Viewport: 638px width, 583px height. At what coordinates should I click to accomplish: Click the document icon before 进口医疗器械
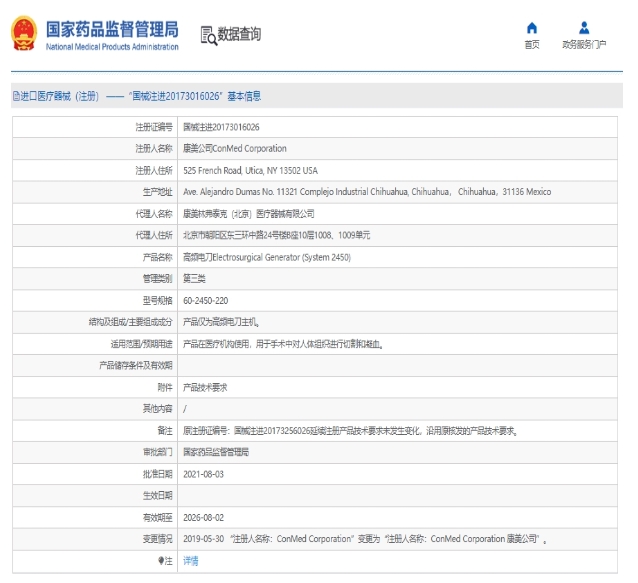point(15,97)
